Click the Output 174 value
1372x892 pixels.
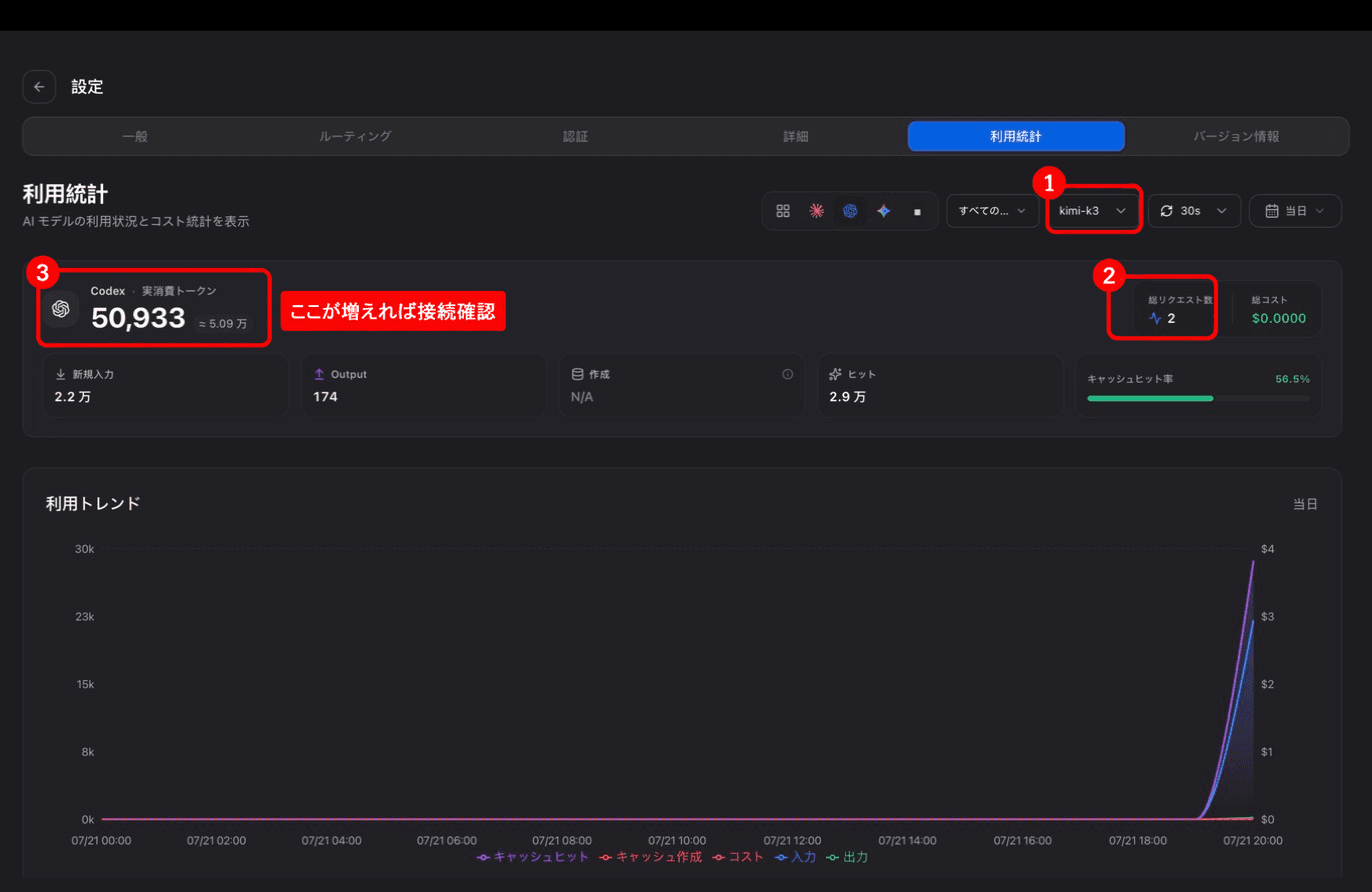pos(325,397)
